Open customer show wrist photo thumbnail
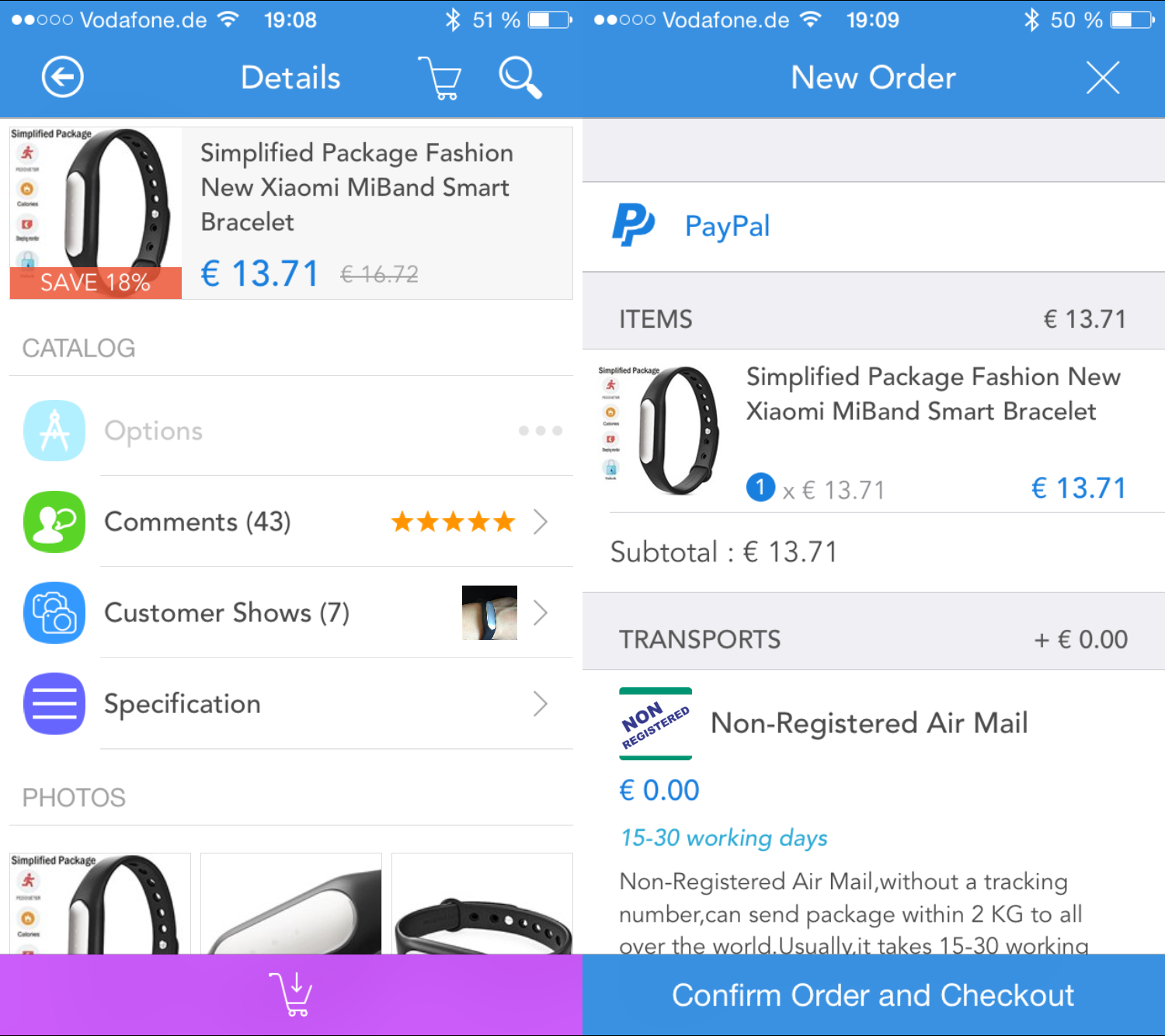1165x1036 pixels. 489,613
